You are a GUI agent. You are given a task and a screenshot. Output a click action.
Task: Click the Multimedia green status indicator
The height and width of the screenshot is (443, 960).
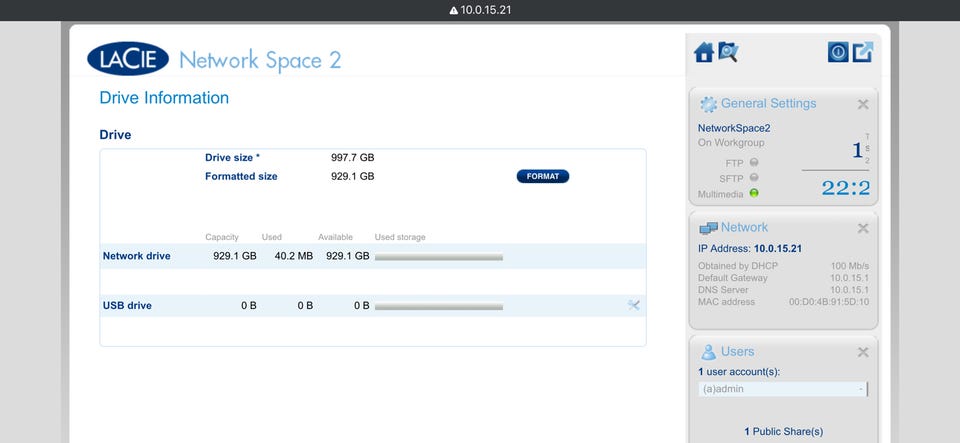pyautogui.click(x=754, y=193)
